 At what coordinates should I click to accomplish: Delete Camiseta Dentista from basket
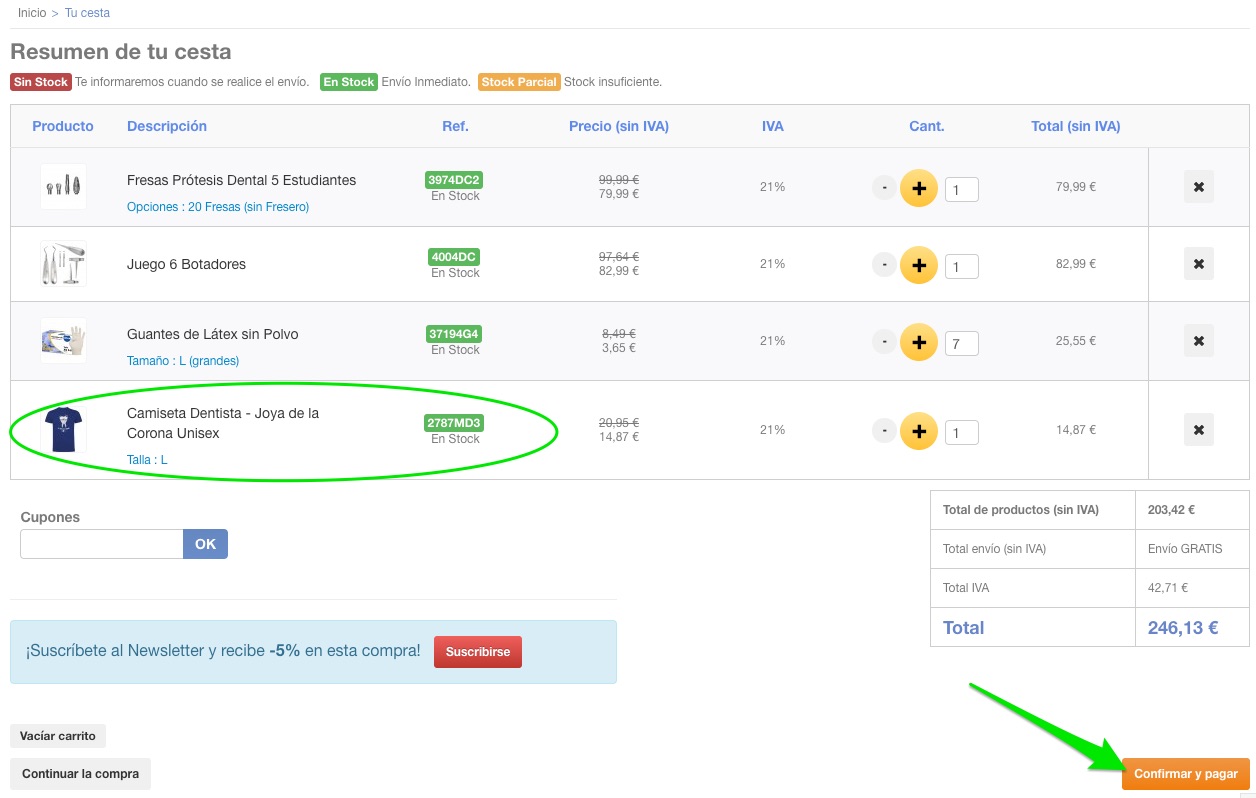[1198, 430]
